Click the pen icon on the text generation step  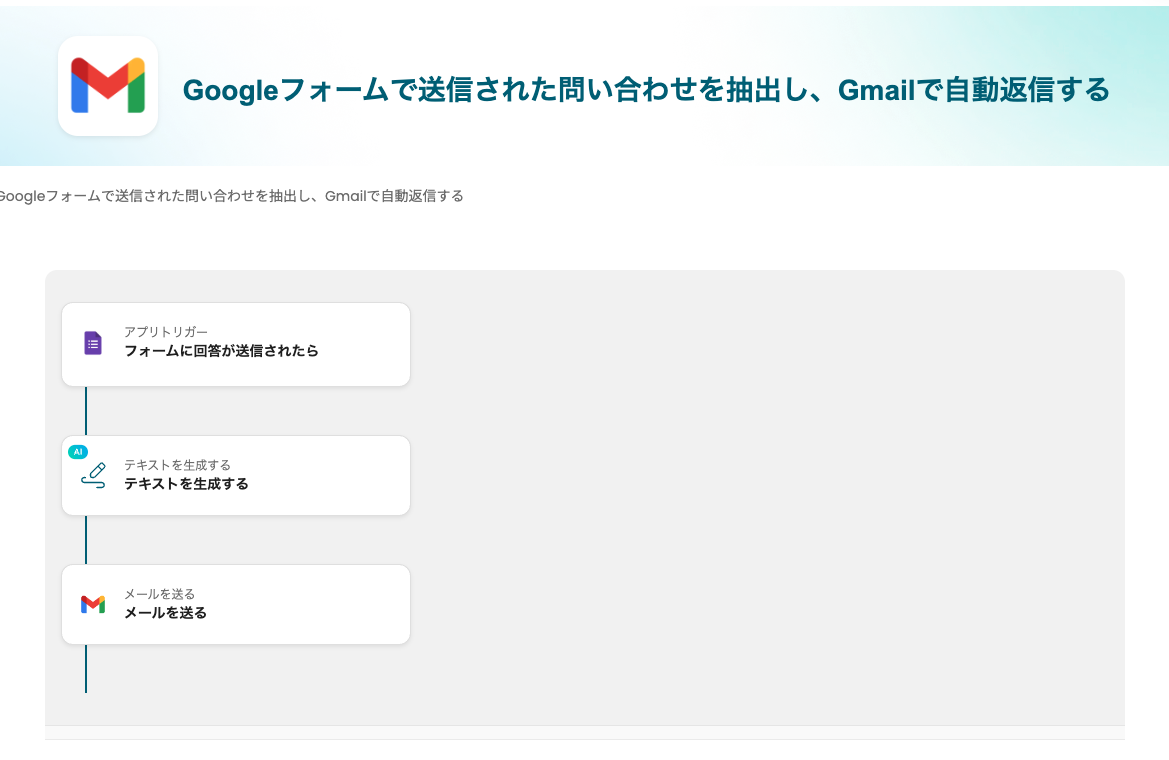pyautogui.click(x=94, y=476)
